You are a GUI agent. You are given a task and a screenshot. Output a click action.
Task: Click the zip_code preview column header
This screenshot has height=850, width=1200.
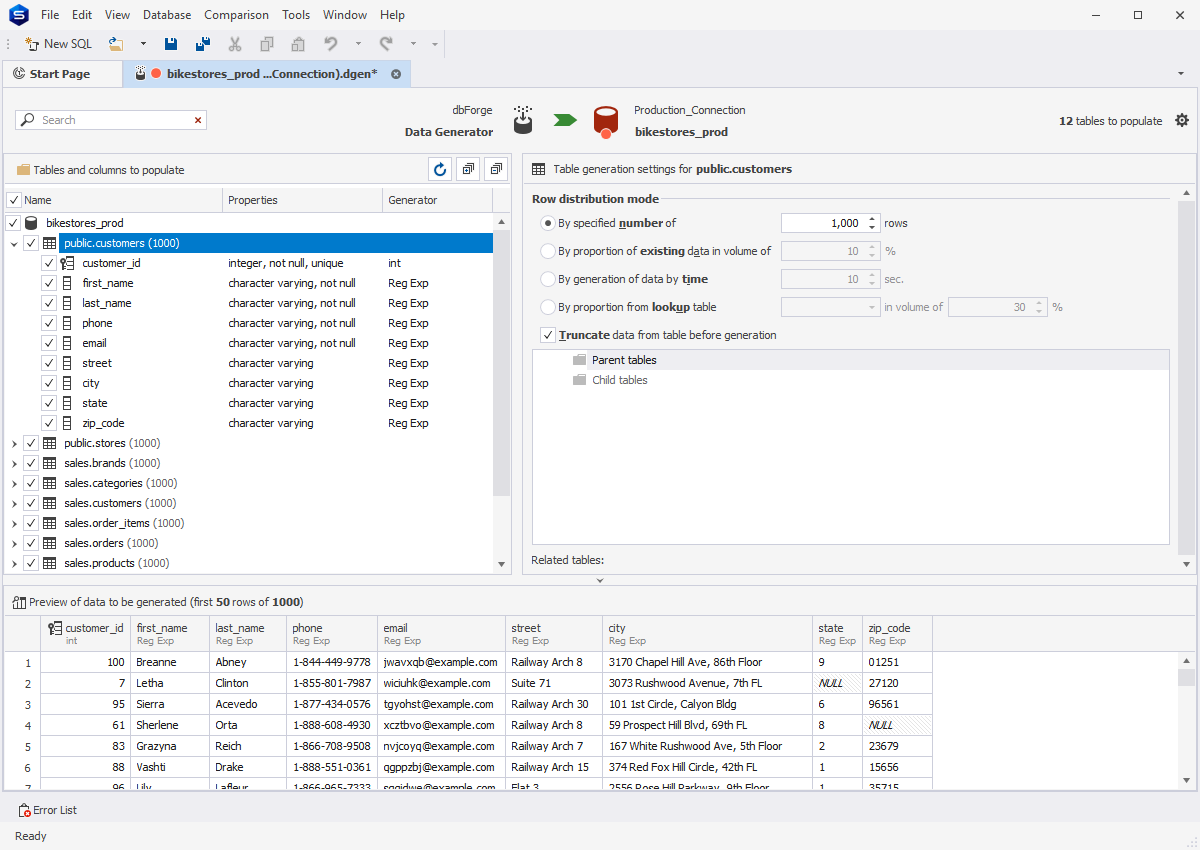[897, 634]
